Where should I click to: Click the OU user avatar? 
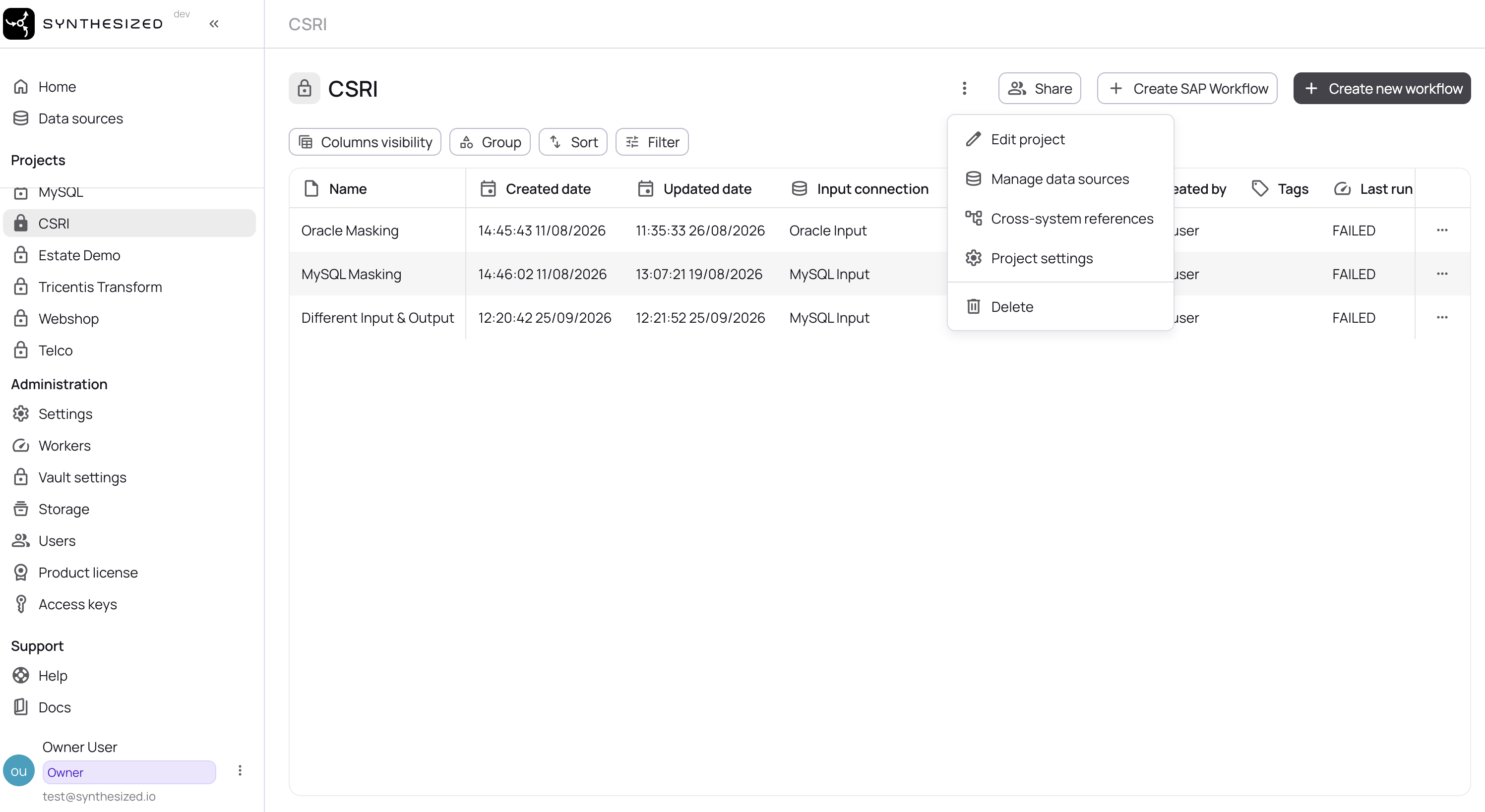click(19, 770)
